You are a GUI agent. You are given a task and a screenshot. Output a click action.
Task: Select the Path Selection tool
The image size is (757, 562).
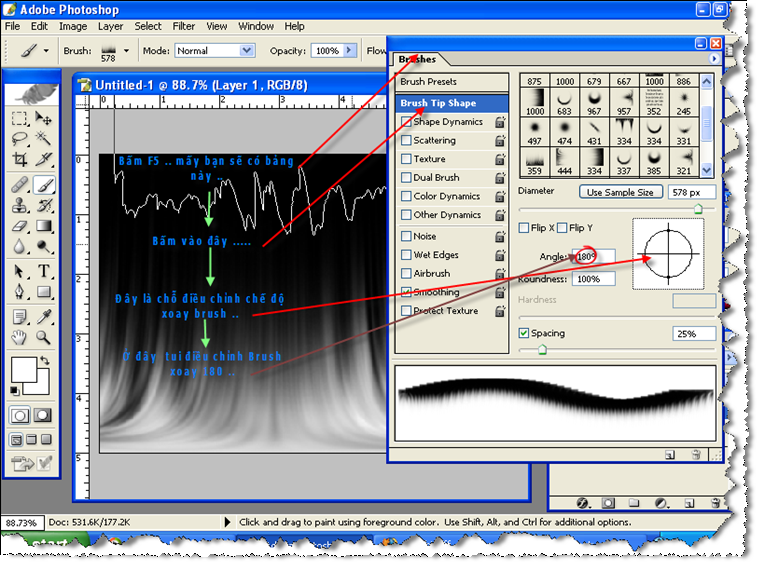[19, 271]
